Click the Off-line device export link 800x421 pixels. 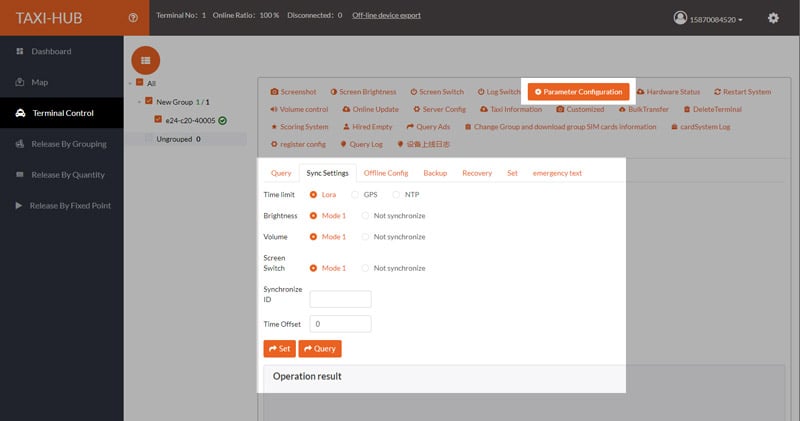[386, 15]
